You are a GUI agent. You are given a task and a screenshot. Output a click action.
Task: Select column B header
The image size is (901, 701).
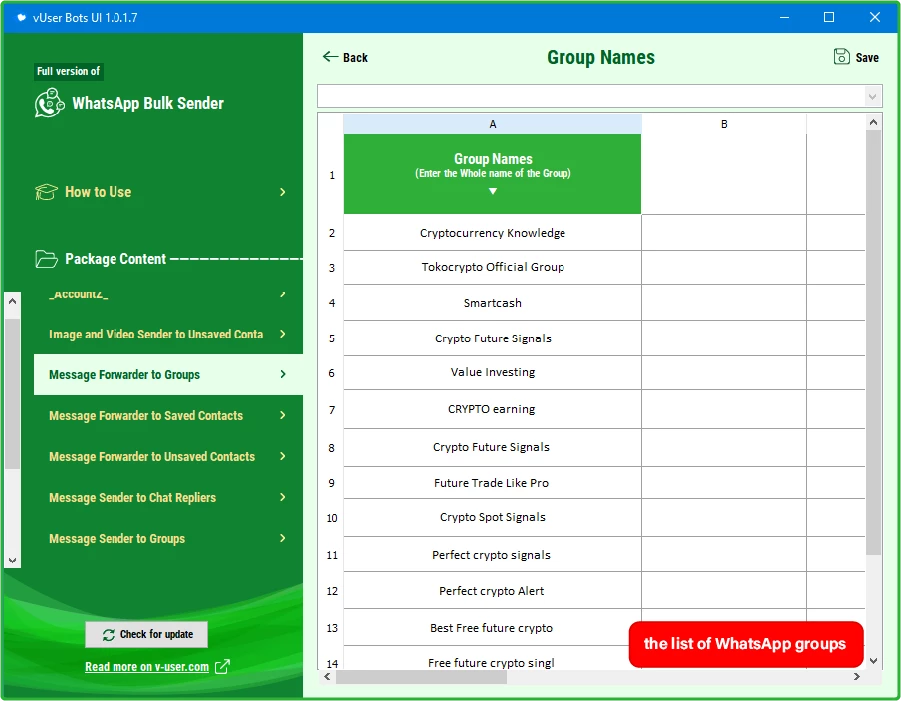(x=724, y=124)
